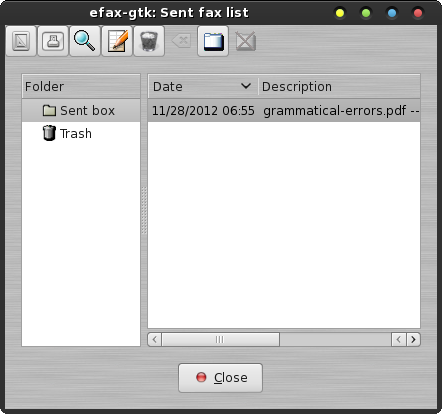Sort by the Description column header

pyautogui.click(x=339, y=87)
